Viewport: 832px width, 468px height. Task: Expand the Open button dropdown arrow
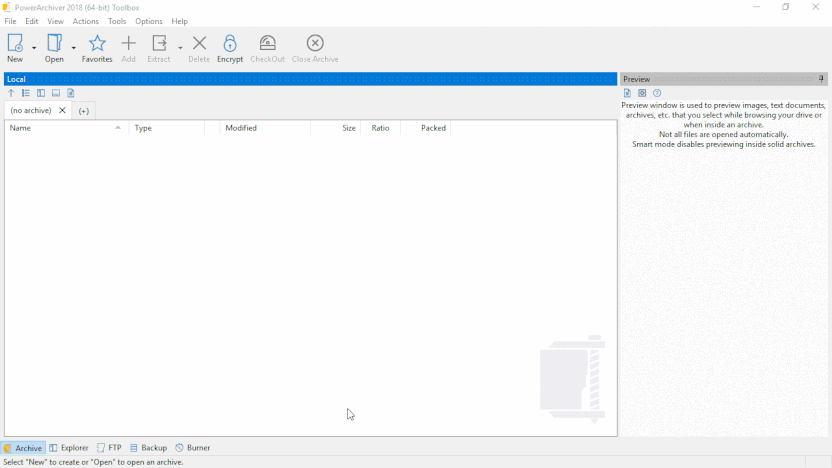[x=73, y=47]
